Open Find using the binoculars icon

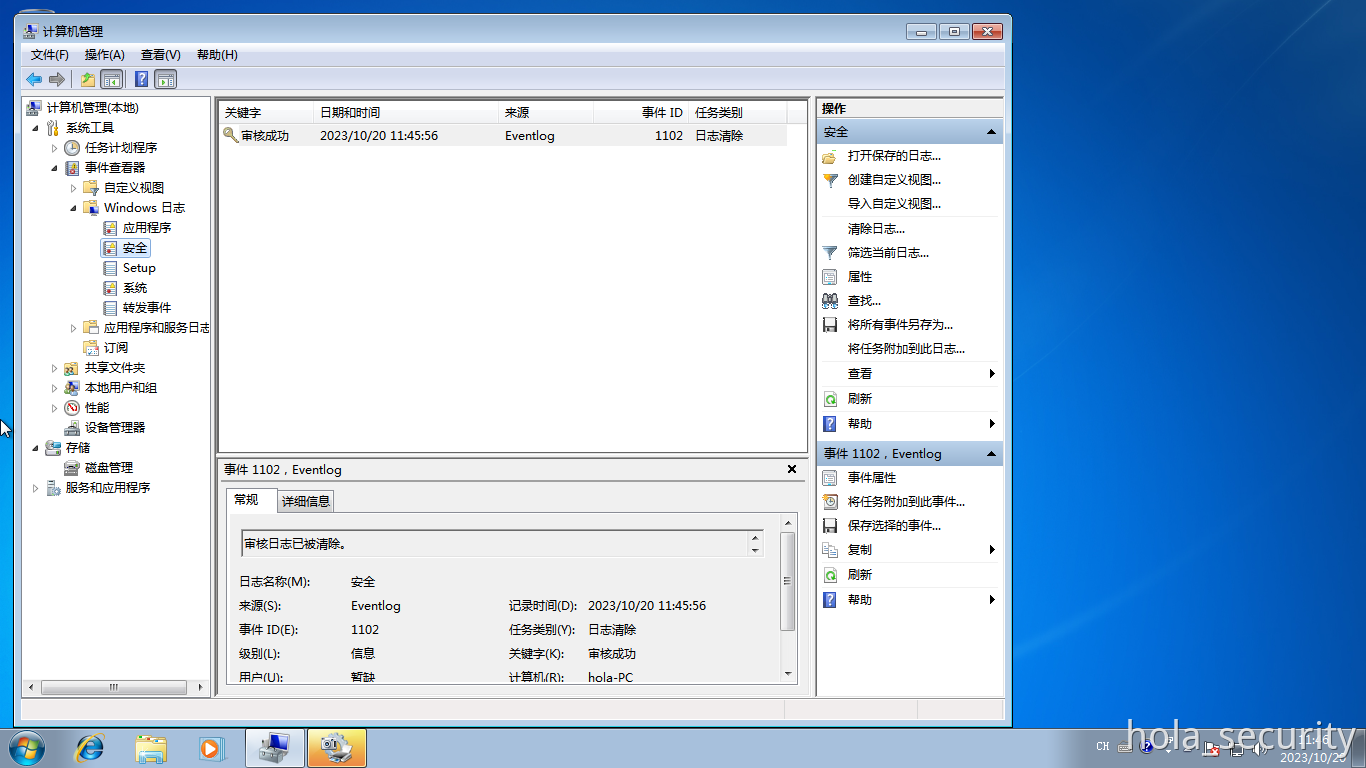[830, 300]
